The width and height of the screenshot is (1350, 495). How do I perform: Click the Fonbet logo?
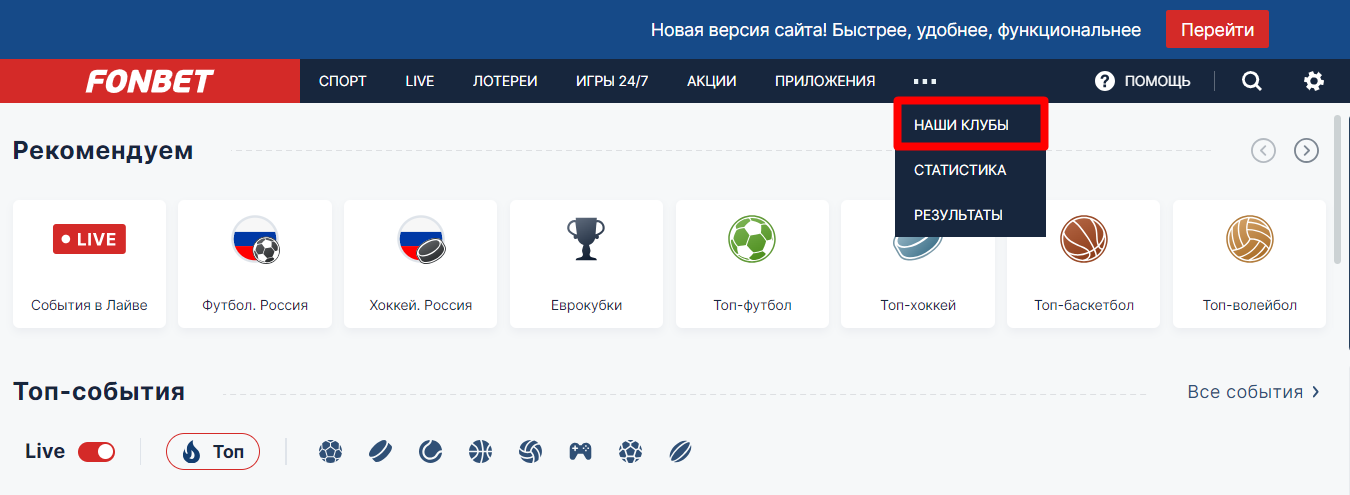[x=149, y=81]
